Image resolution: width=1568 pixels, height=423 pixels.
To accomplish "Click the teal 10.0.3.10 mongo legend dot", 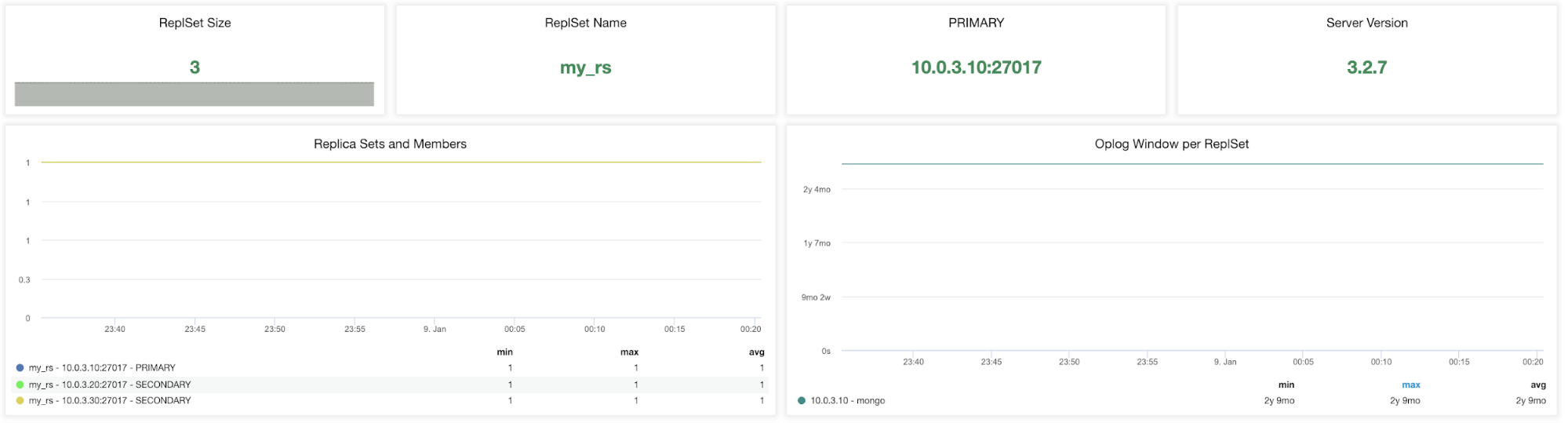I will point(802,400).
